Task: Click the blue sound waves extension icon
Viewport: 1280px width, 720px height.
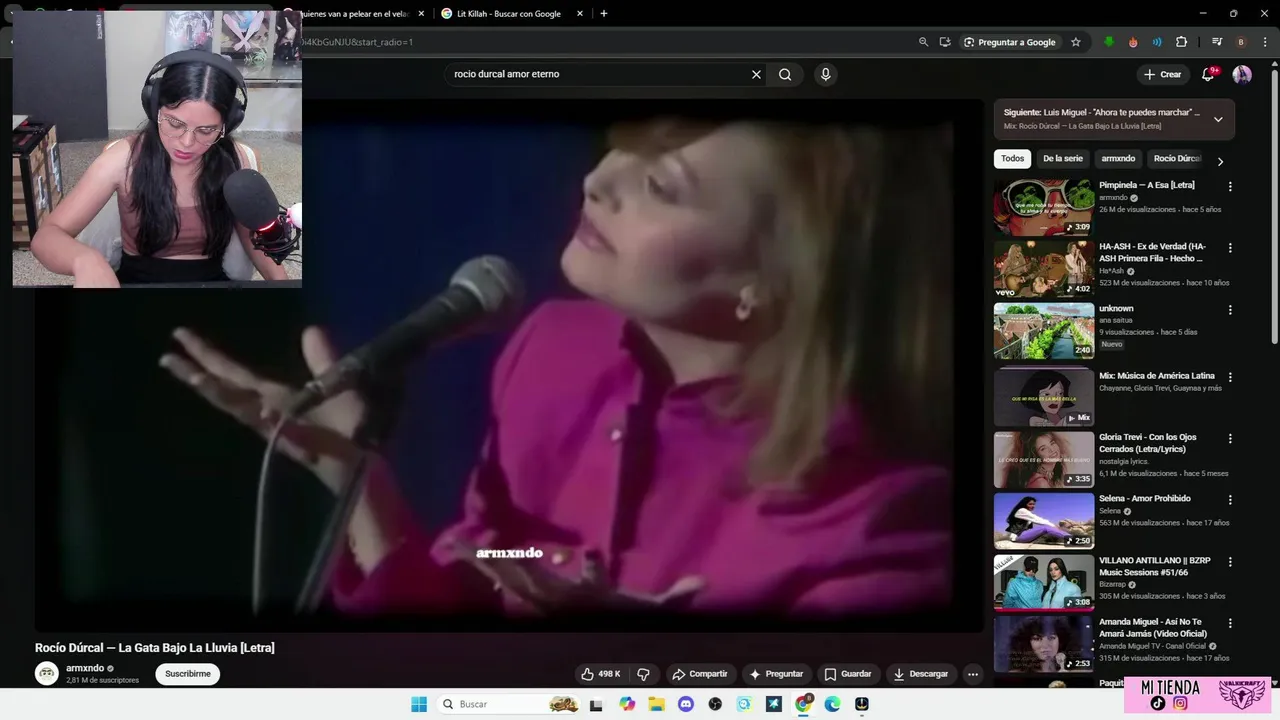Action: pyautogui.click(x=1157, y=42)
